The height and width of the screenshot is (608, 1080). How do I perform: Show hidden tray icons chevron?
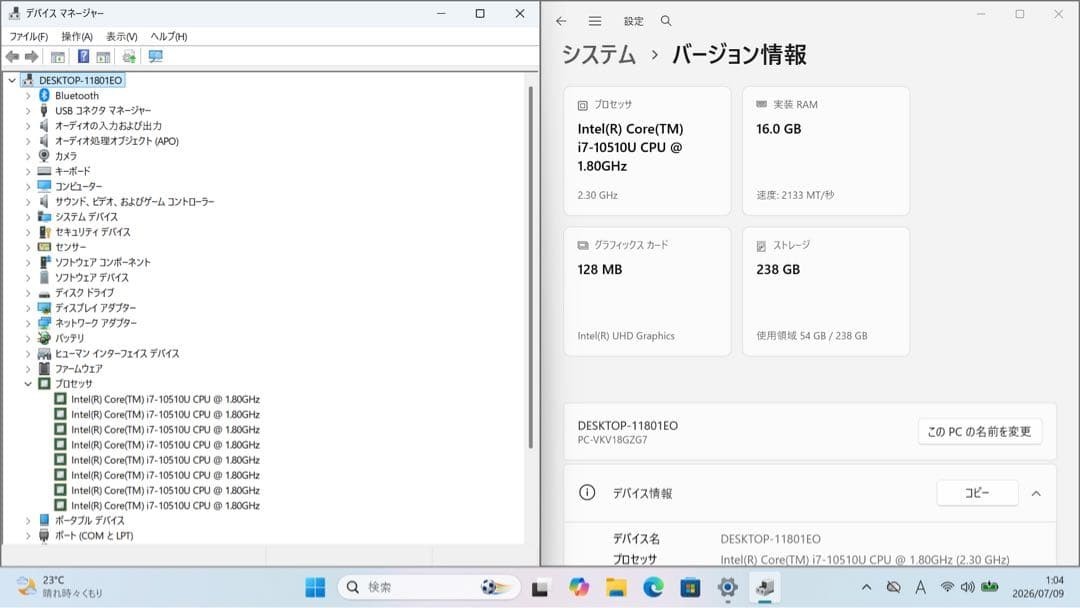point(866,587)
